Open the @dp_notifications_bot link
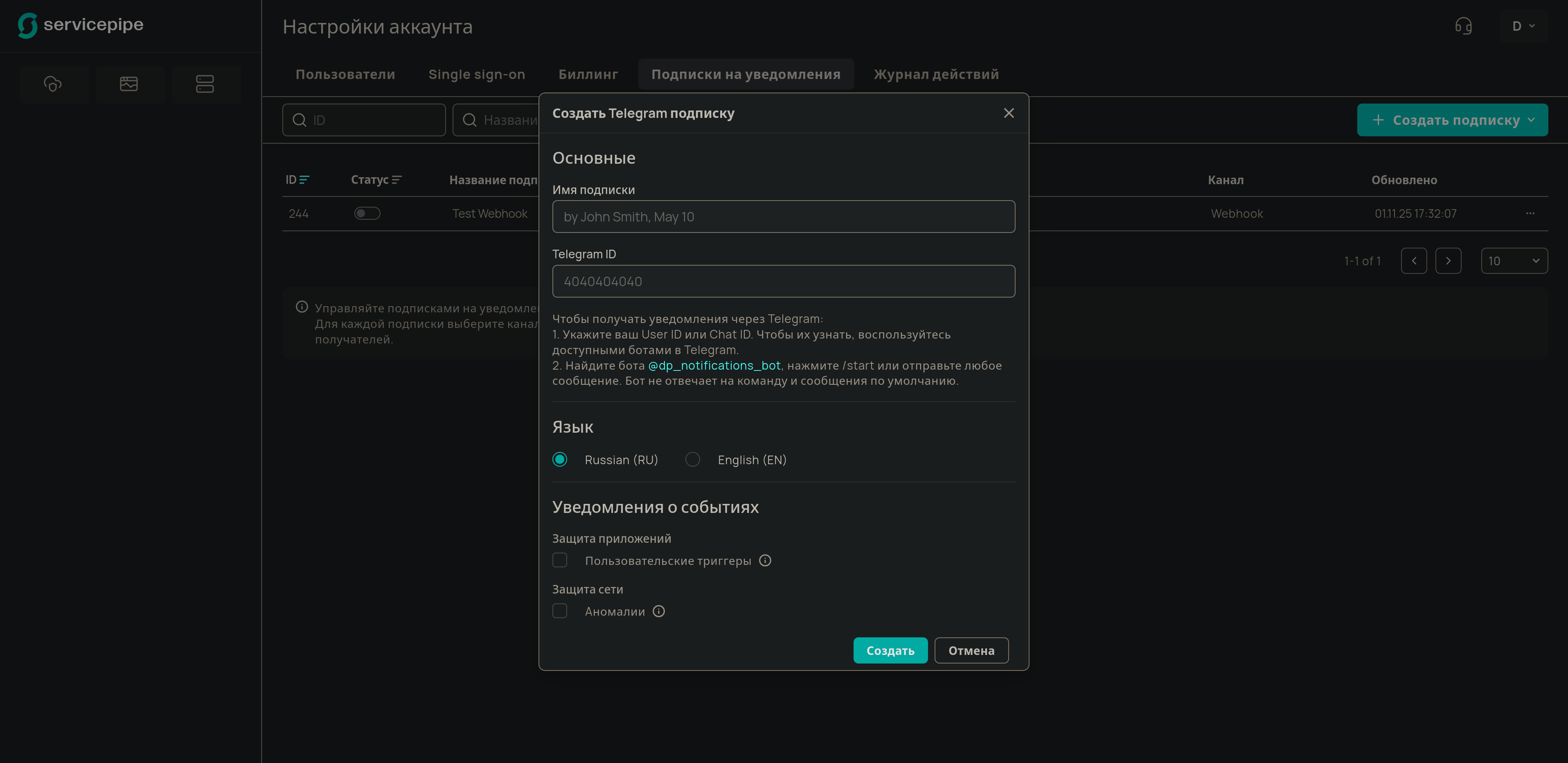This screenshot has width=1568, height=763. 714,366
